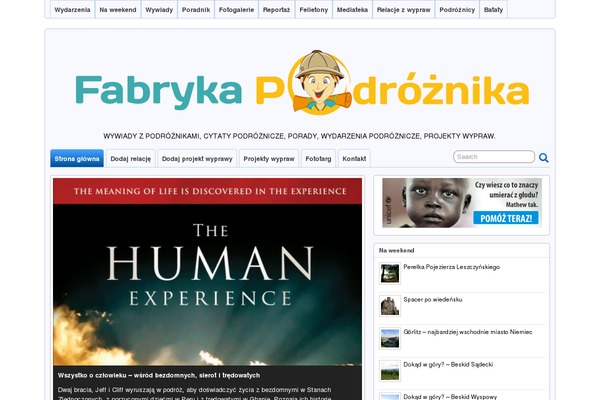The width and height of the screenshot is (600, 400).
Task: Click the site tagline Wywiady z podróżnikami
Action: click(299, 136)
